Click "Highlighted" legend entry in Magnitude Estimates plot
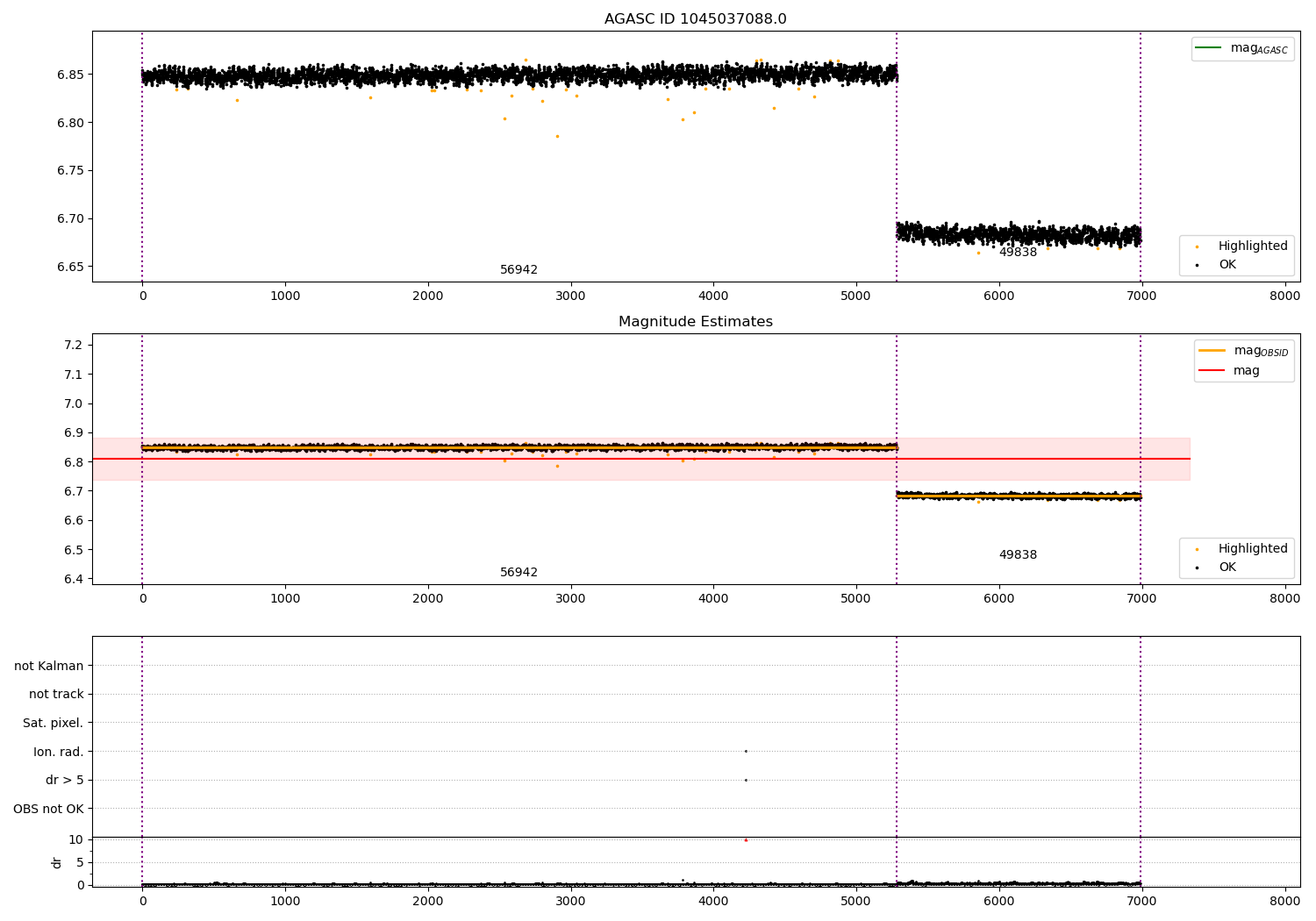 [1253, 549]
